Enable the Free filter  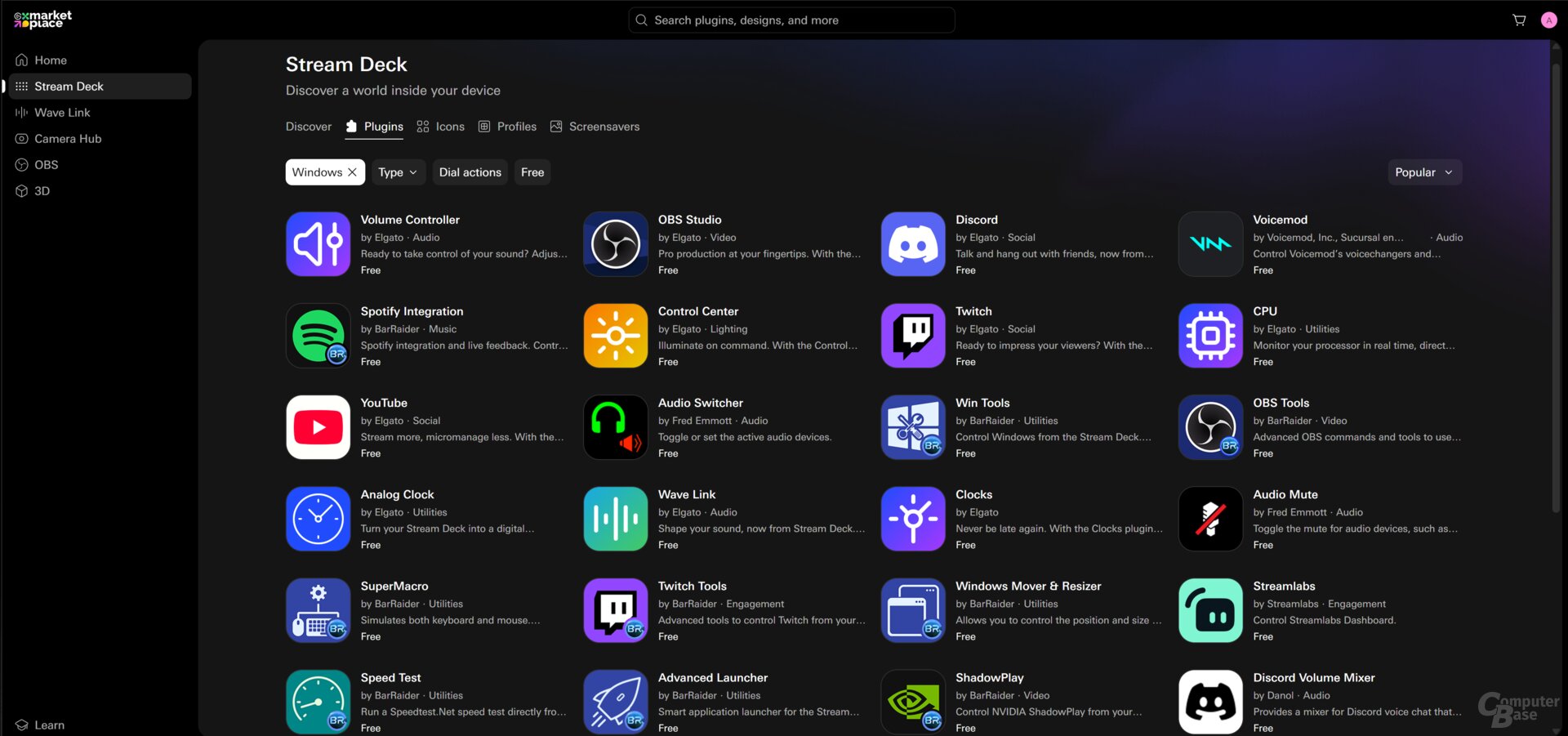coord(532,172)
